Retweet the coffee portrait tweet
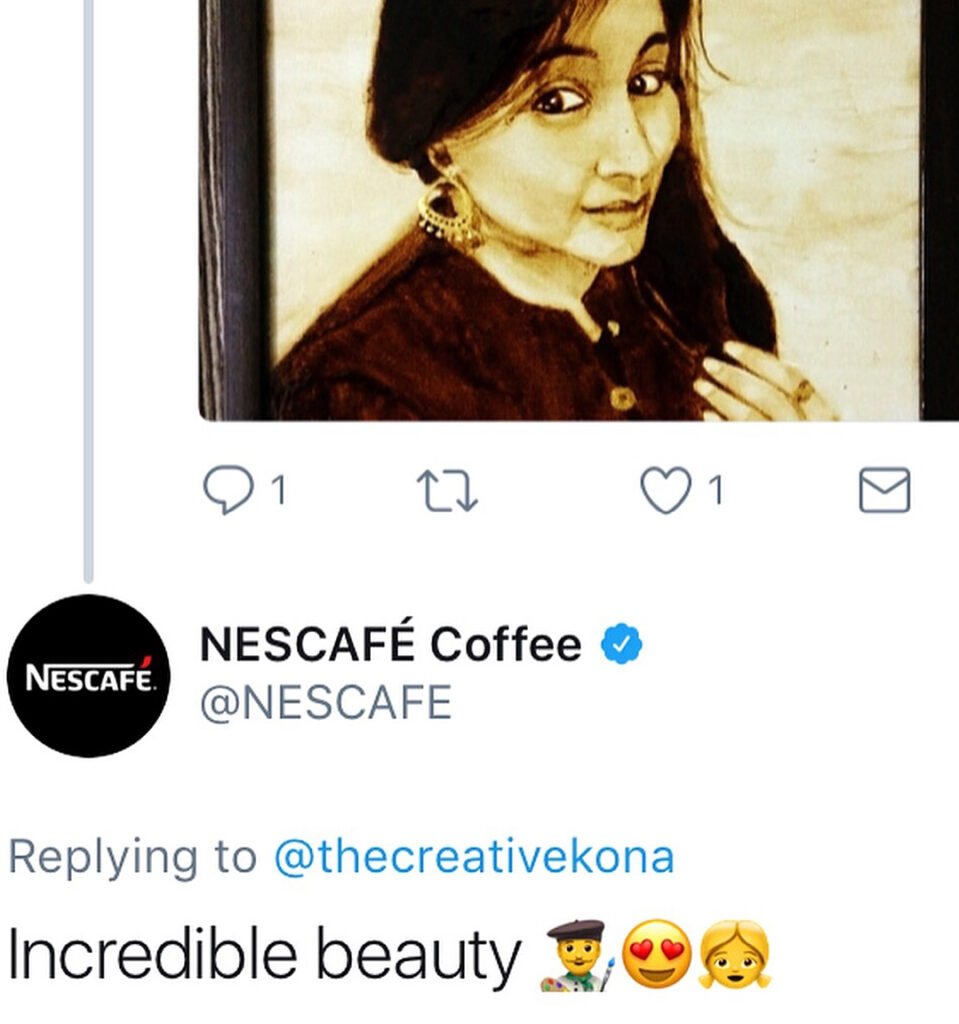The image size is (959, 1024). click(x=447, y=492)
